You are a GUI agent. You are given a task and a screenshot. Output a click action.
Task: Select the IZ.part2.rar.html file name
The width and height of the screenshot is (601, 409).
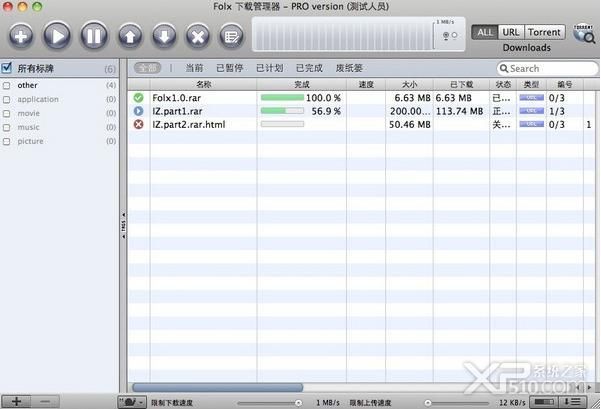point(189,125)
